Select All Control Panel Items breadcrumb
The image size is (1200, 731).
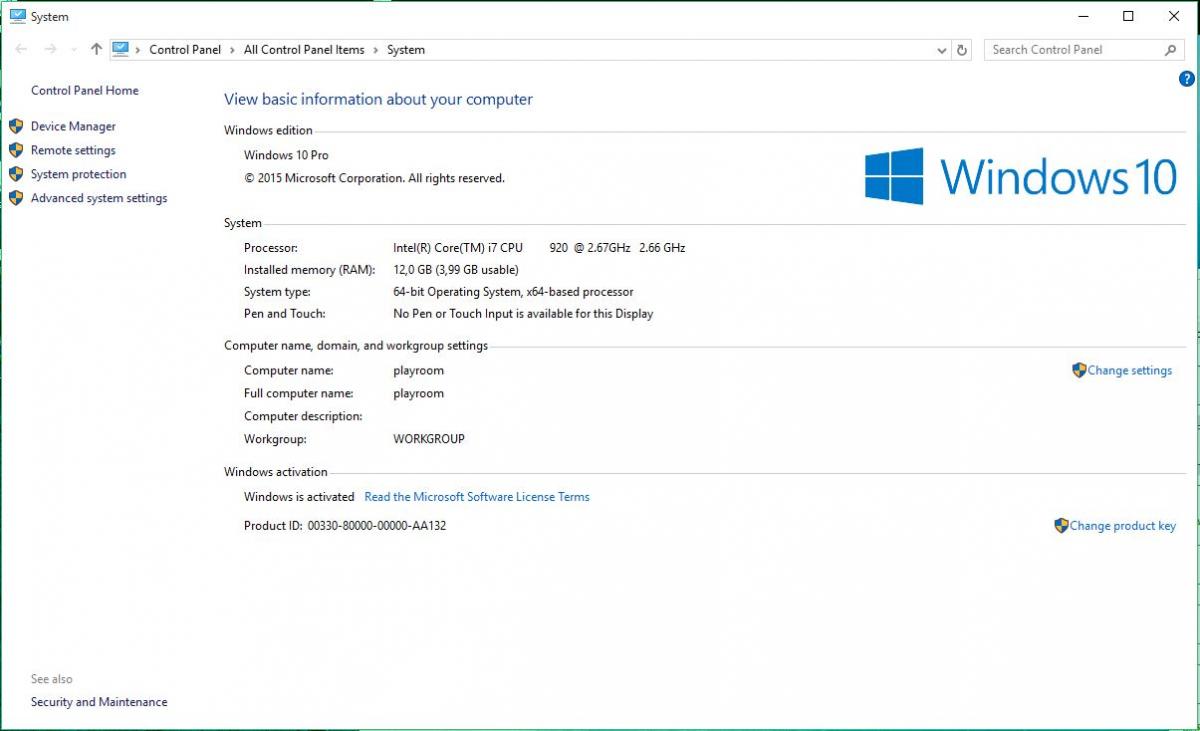coord(304,50)
